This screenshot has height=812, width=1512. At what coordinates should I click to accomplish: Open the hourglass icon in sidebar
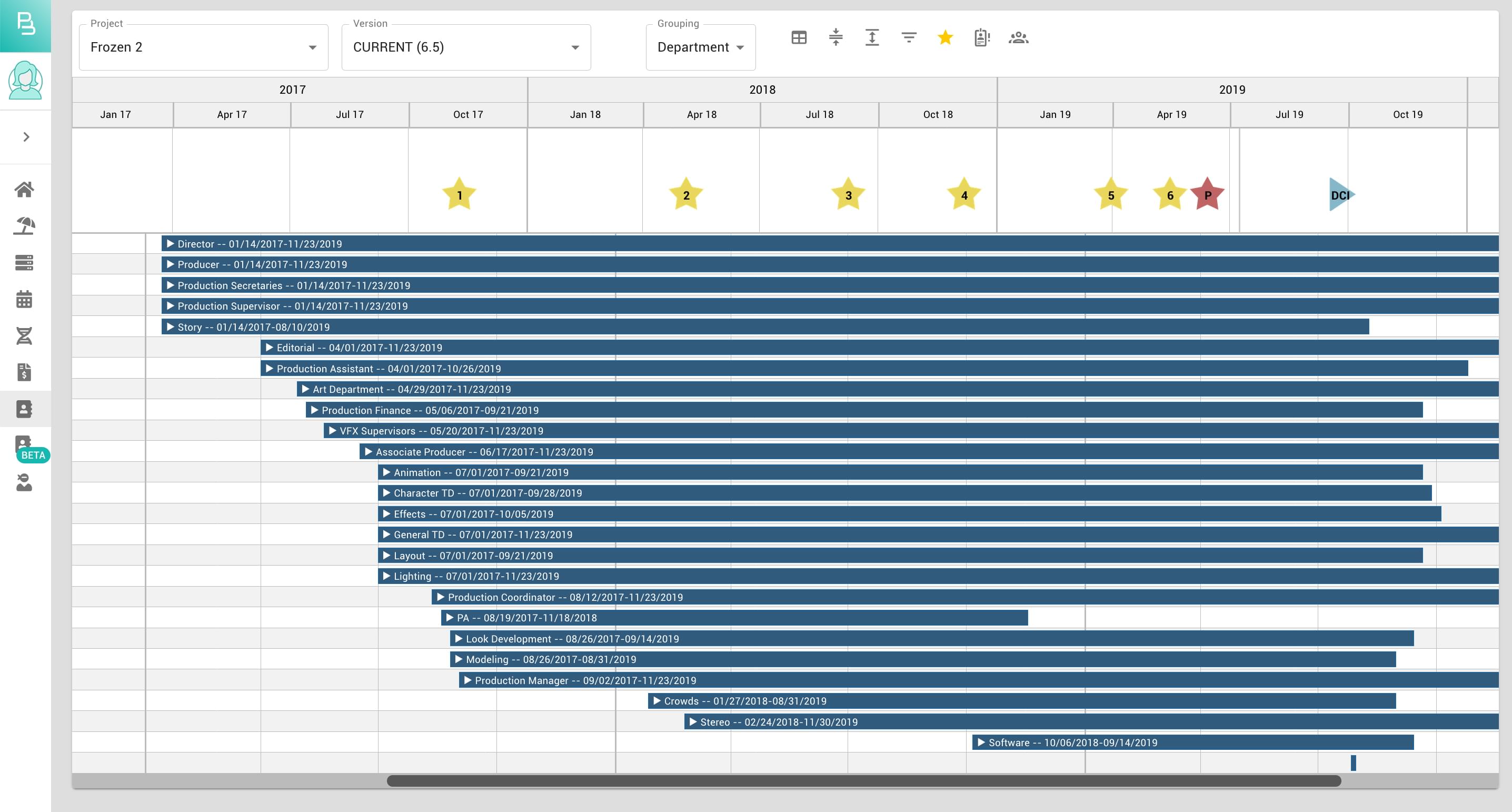pyautogui.click(x=24, y=336)
